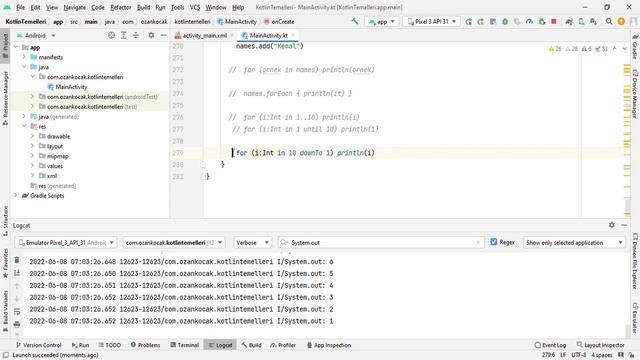640x360 pixels.
Task: Click the Search Everywhere magnifier icon
Action: [x=609, y=21]
